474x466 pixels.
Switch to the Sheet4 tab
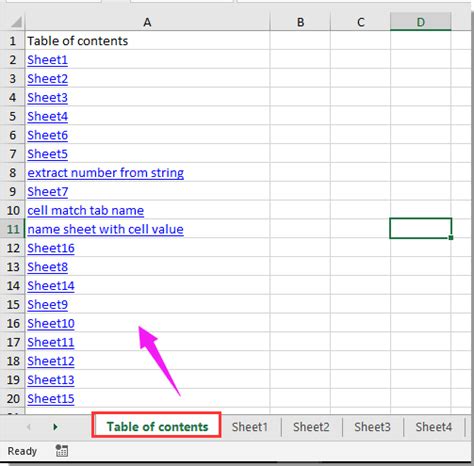(434, 427)
